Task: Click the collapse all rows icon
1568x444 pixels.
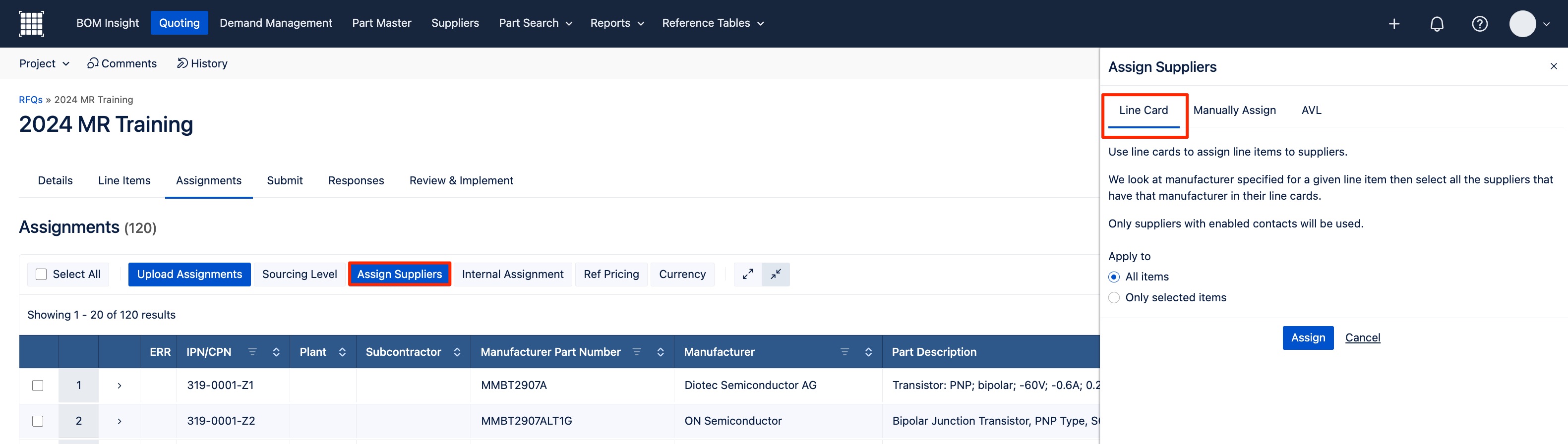Action: coord(776,275)
